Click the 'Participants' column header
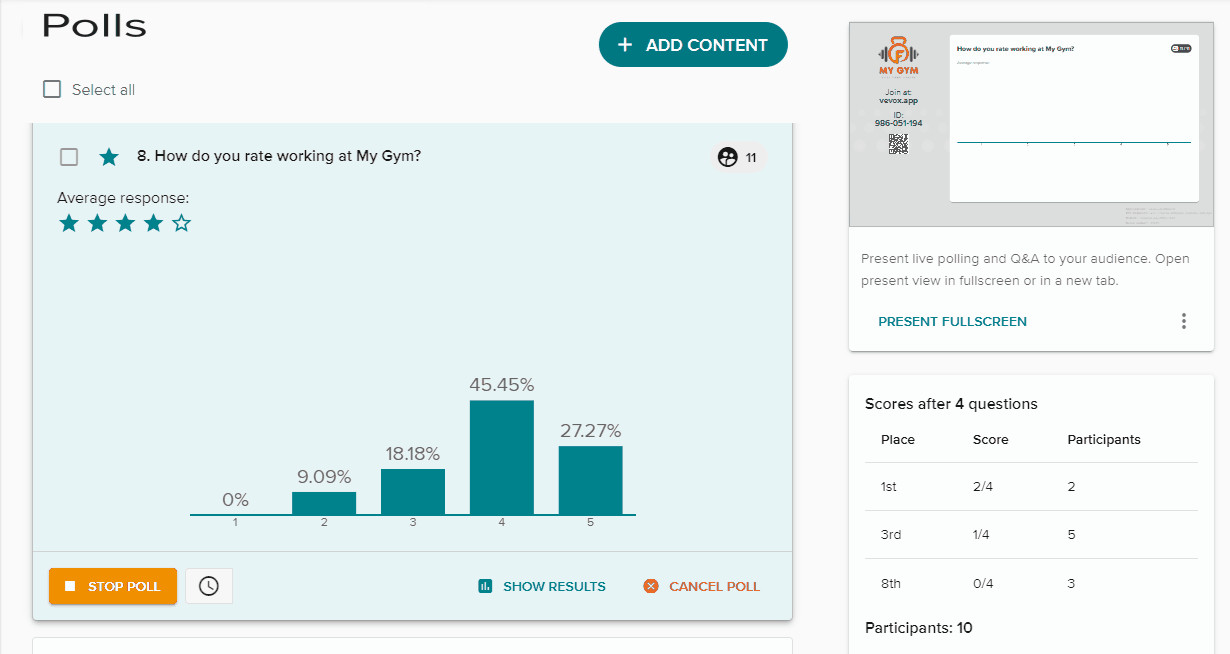Screen dimensions: 1230x654 (1104, 439)
